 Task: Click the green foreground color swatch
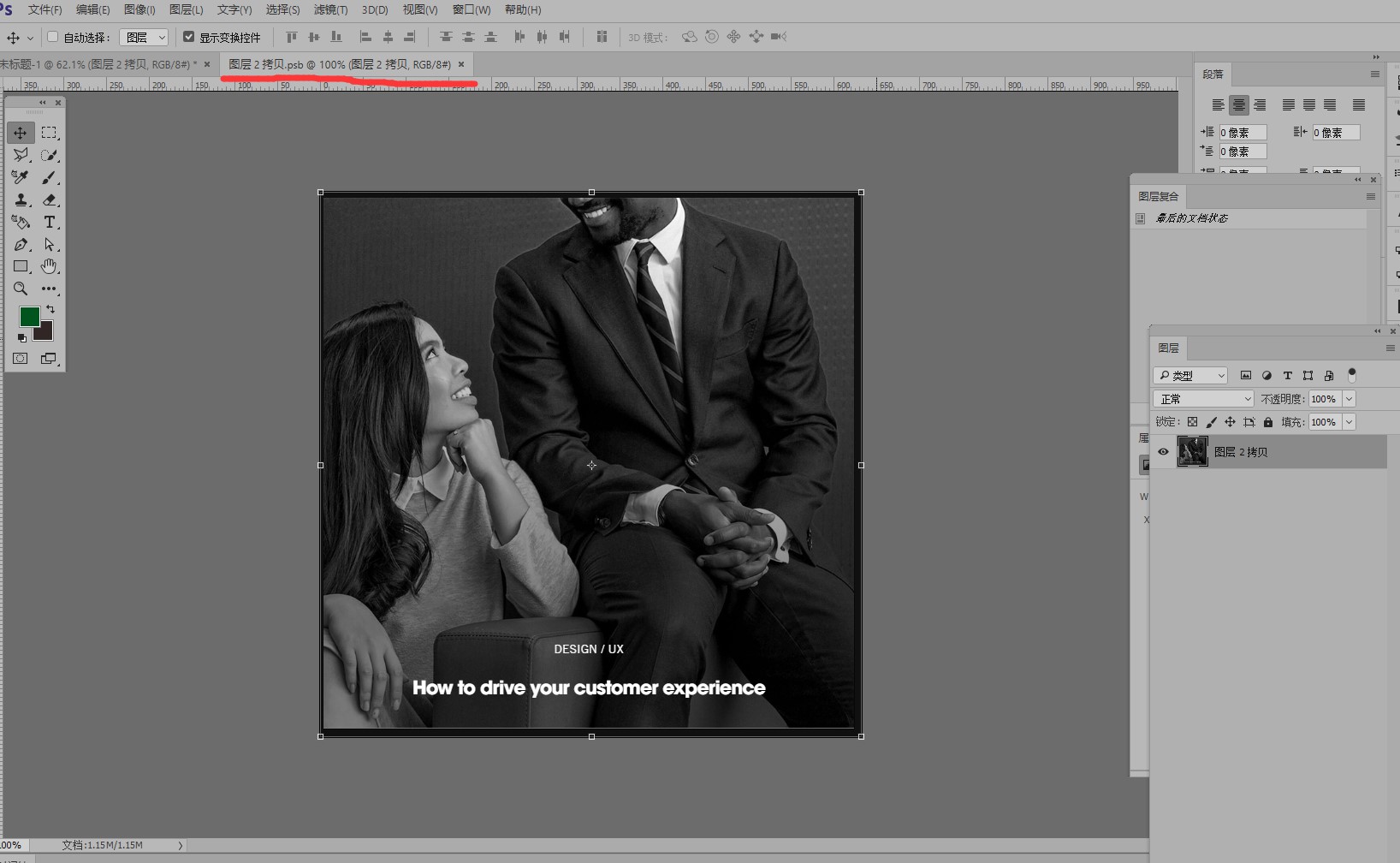29,317
